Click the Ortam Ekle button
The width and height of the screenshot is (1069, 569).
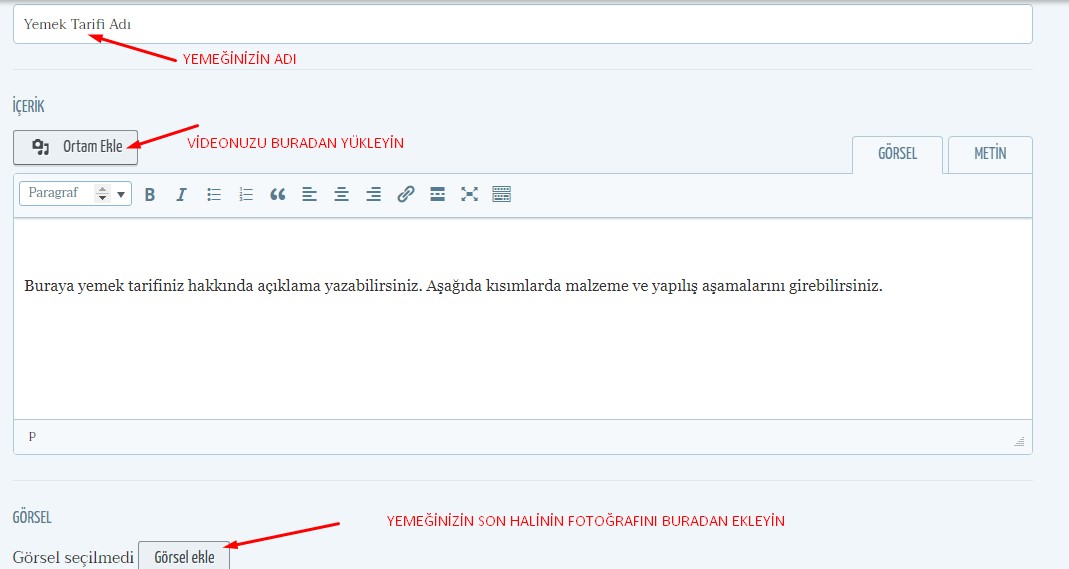coord(76,147)
